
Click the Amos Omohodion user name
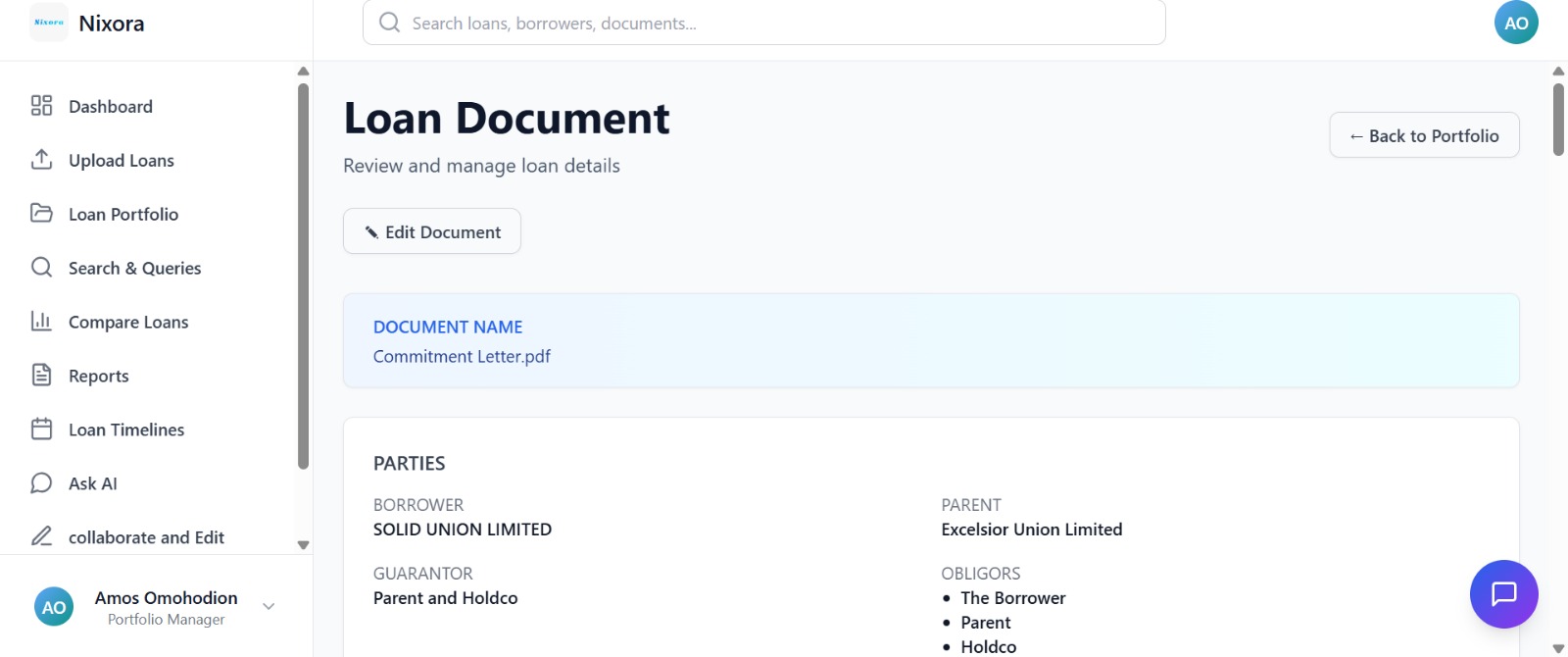pyautogui.click(x=166, y=597)
